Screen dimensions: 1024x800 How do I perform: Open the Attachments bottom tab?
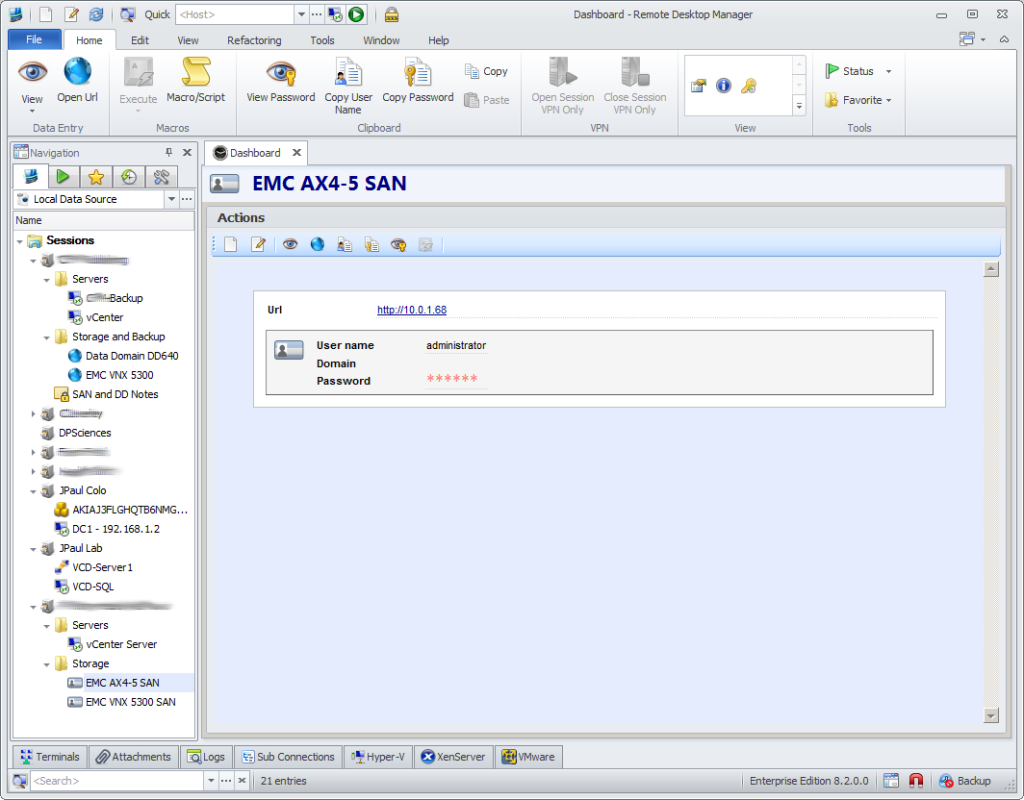coord(134,757)
